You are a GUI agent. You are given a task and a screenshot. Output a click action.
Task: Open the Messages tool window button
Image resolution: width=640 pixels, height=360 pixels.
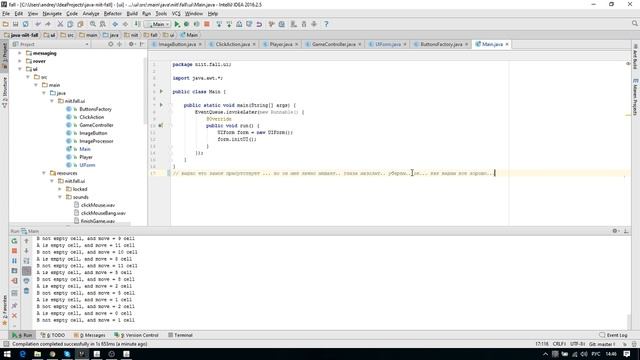pos(90,335)
